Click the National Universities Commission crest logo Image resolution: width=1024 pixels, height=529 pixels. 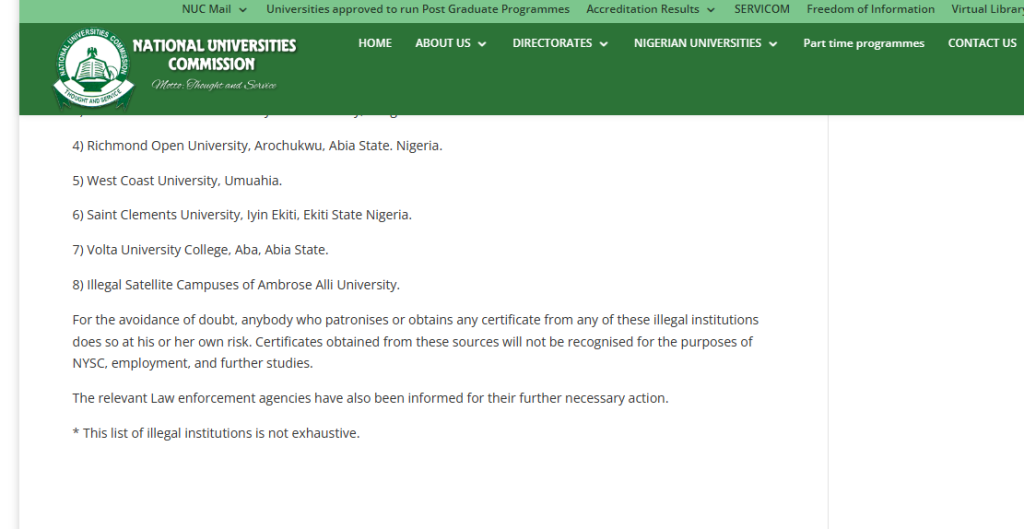pos(92,67)
